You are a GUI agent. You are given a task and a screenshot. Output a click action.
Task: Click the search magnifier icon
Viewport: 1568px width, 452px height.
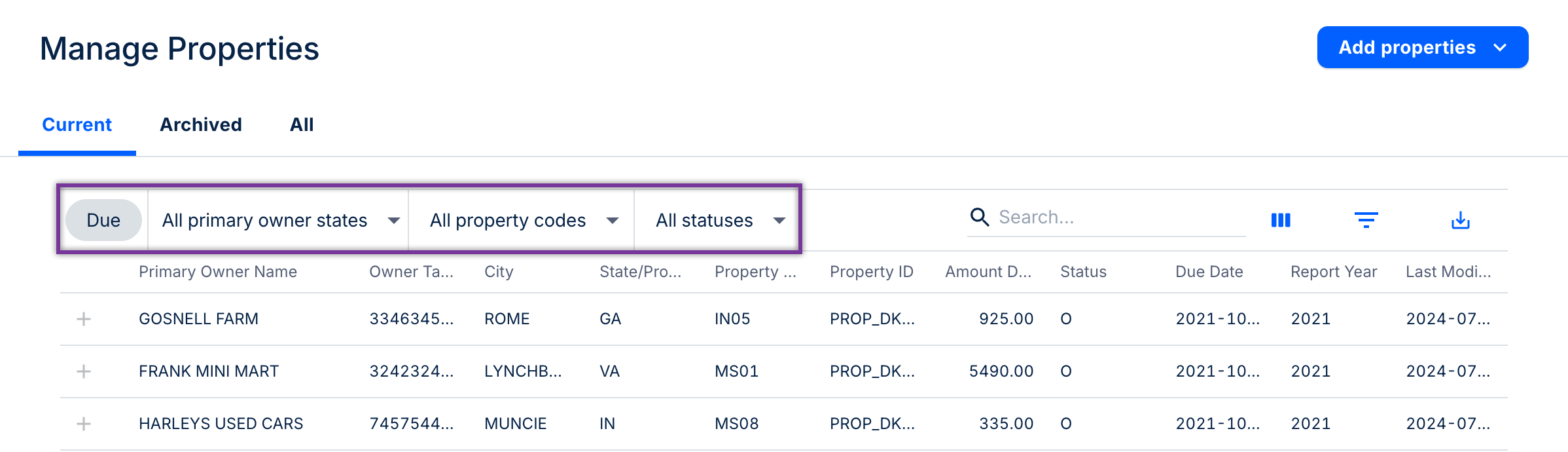tap(979, 217)
